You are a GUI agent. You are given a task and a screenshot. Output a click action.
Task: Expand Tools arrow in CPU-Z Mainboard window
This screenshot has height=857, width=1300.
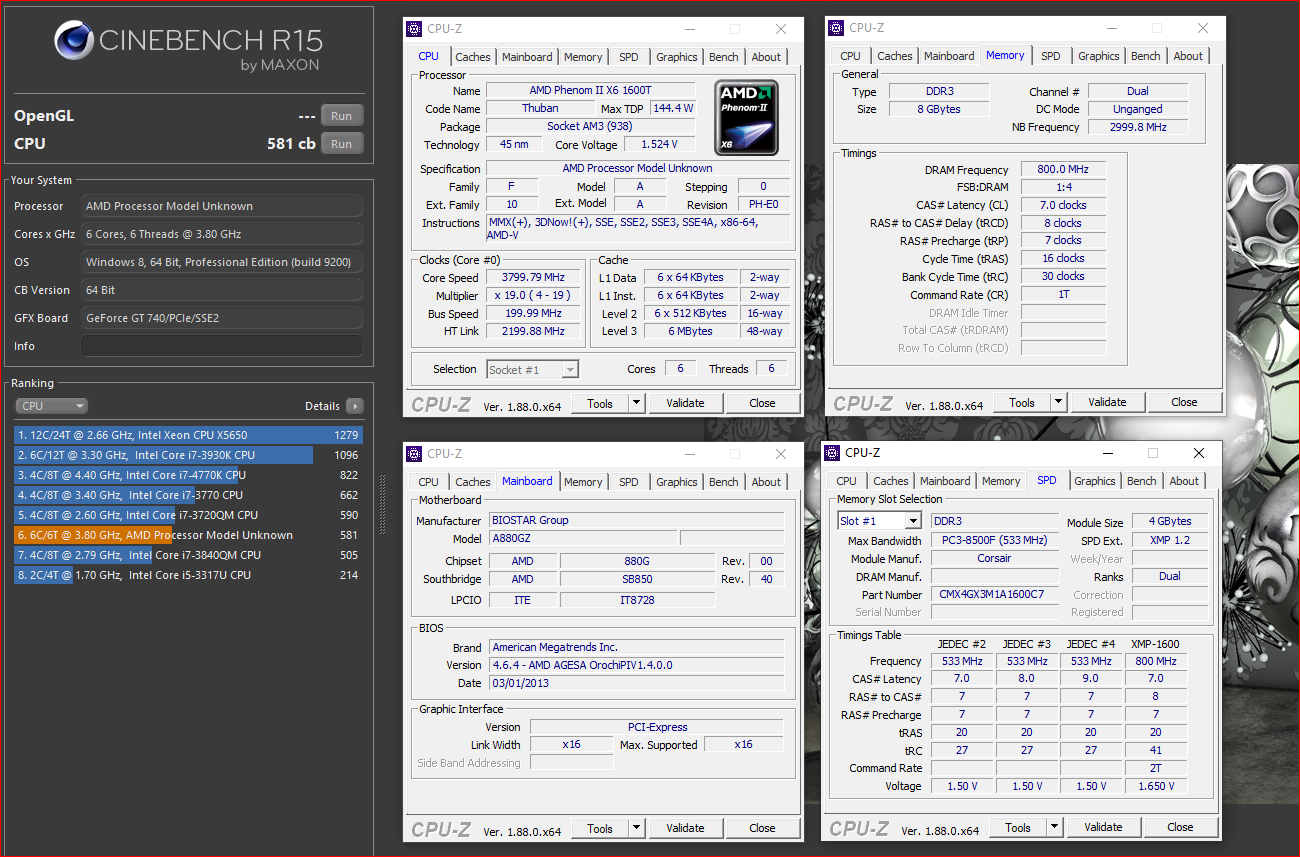tap(636, 828)
